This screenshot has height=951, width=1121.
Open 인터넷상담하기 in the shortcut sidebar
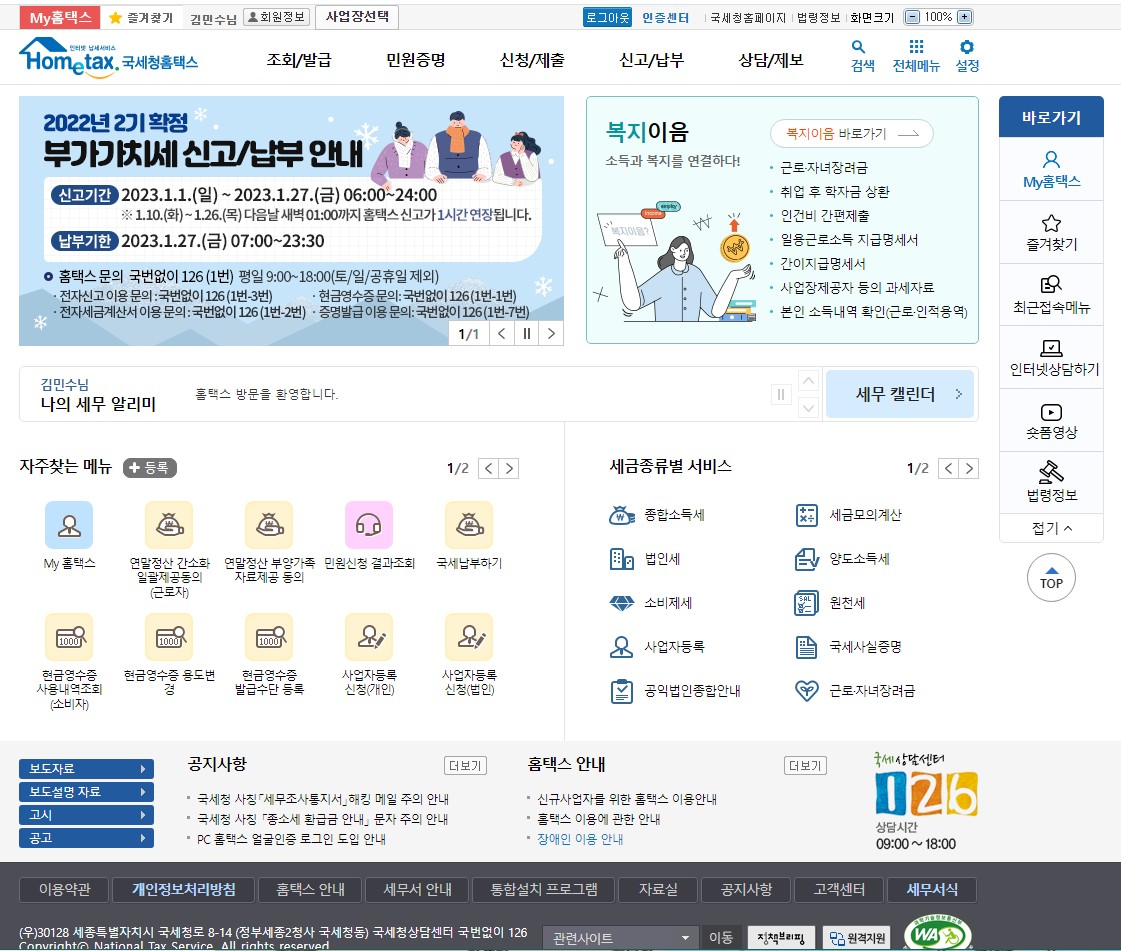pos(1051,358)
